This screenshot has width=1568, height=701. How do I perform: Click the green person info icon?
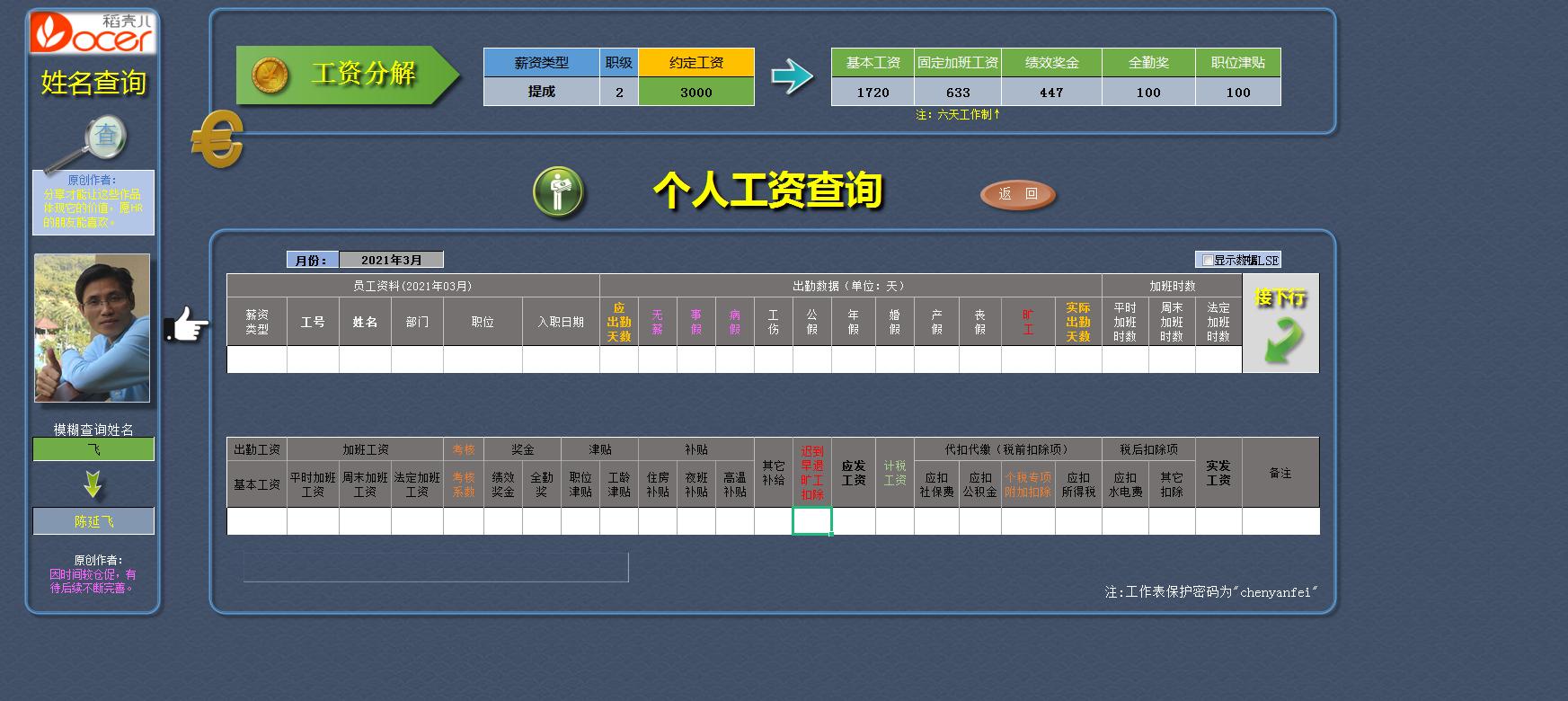(558, 191)
